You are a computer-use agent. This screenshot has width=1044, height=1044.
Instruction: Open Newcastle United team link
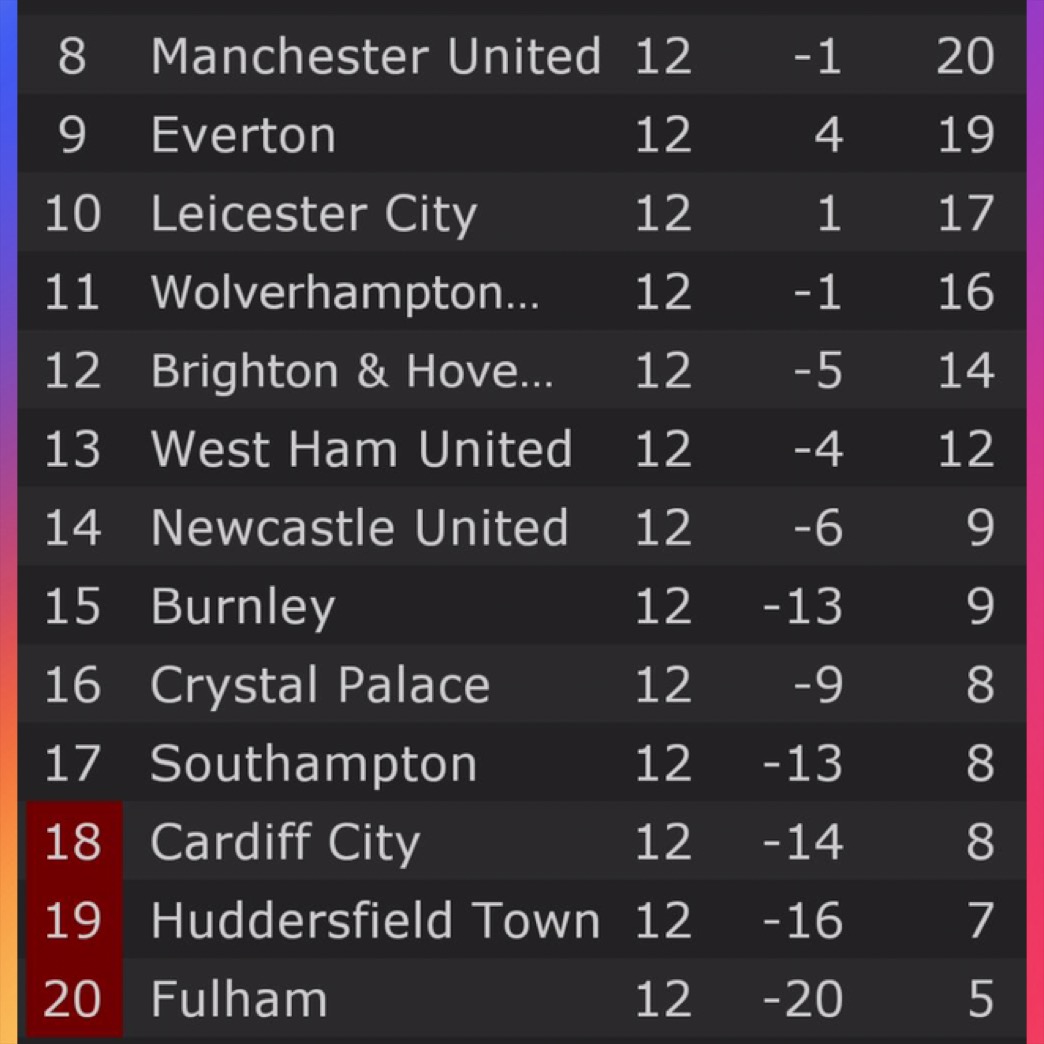coord(358,528)
